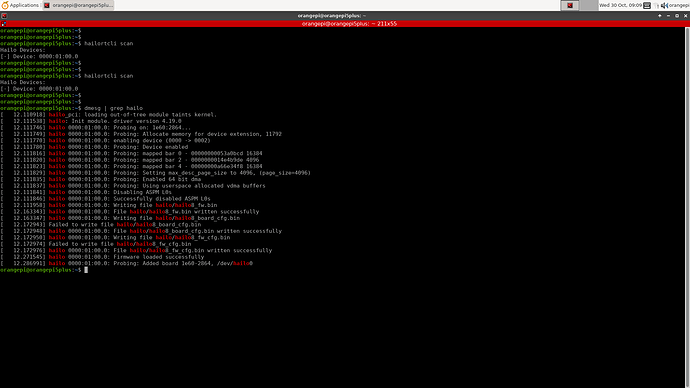This screenshot has width=690, height=388.
Task: Open the clock showing Wed 30 Oct, 09:09
Action: click(620, 5)
